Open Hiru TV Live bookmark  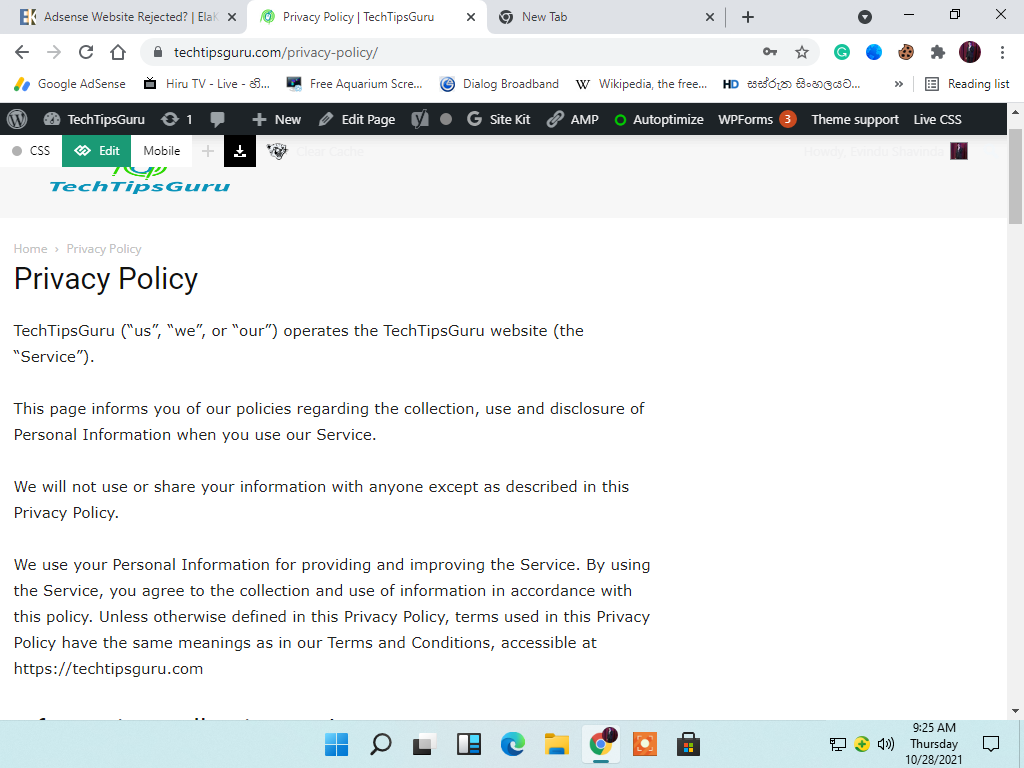tap(207, 84)
